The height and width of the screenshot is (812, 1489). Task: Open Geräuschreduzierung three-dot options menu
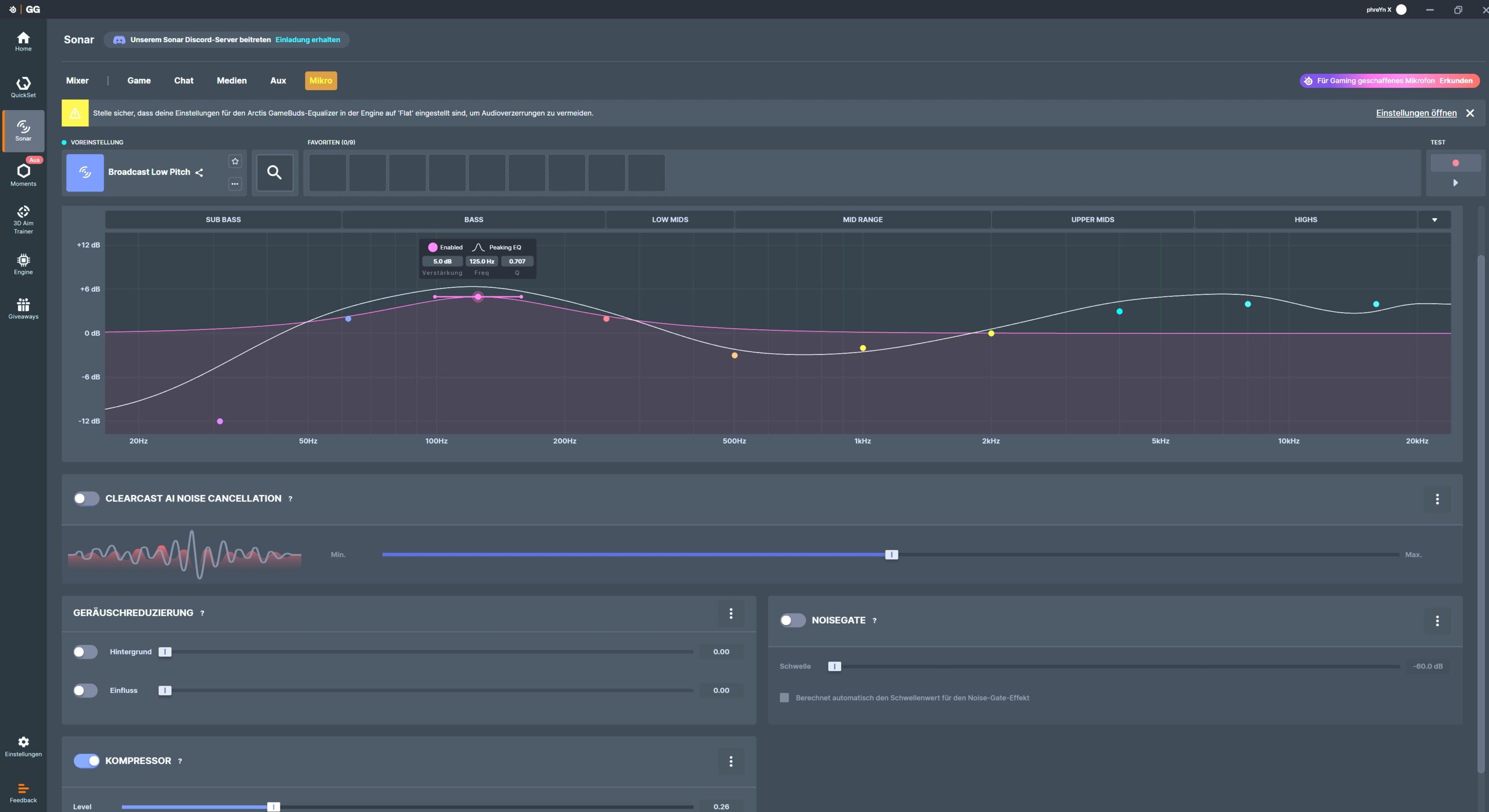click(x=731, y=613)
